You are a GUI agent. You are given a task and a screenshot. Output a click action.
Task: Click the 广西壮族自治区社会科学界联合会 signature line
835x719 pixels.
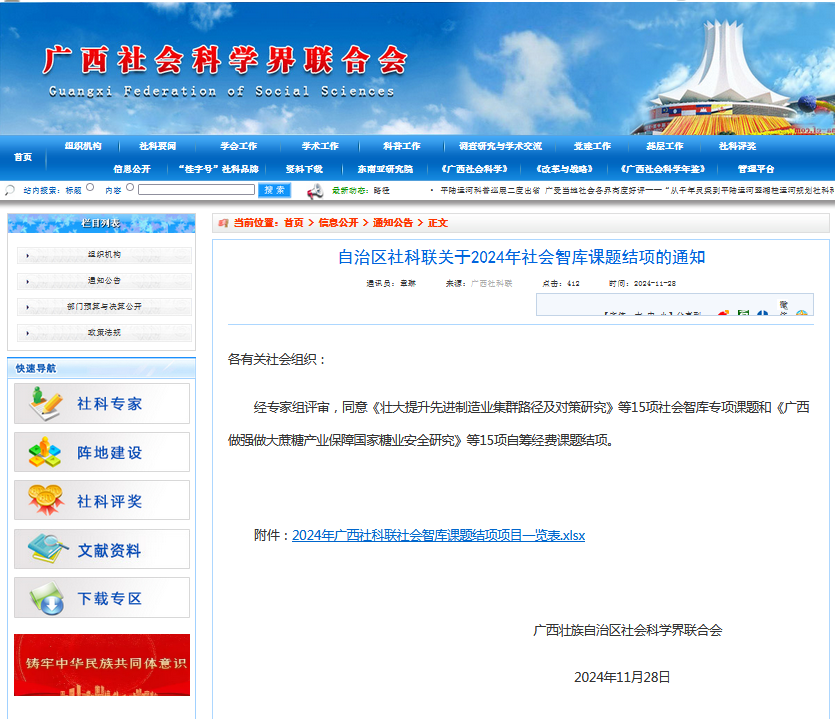click(627, 631)
